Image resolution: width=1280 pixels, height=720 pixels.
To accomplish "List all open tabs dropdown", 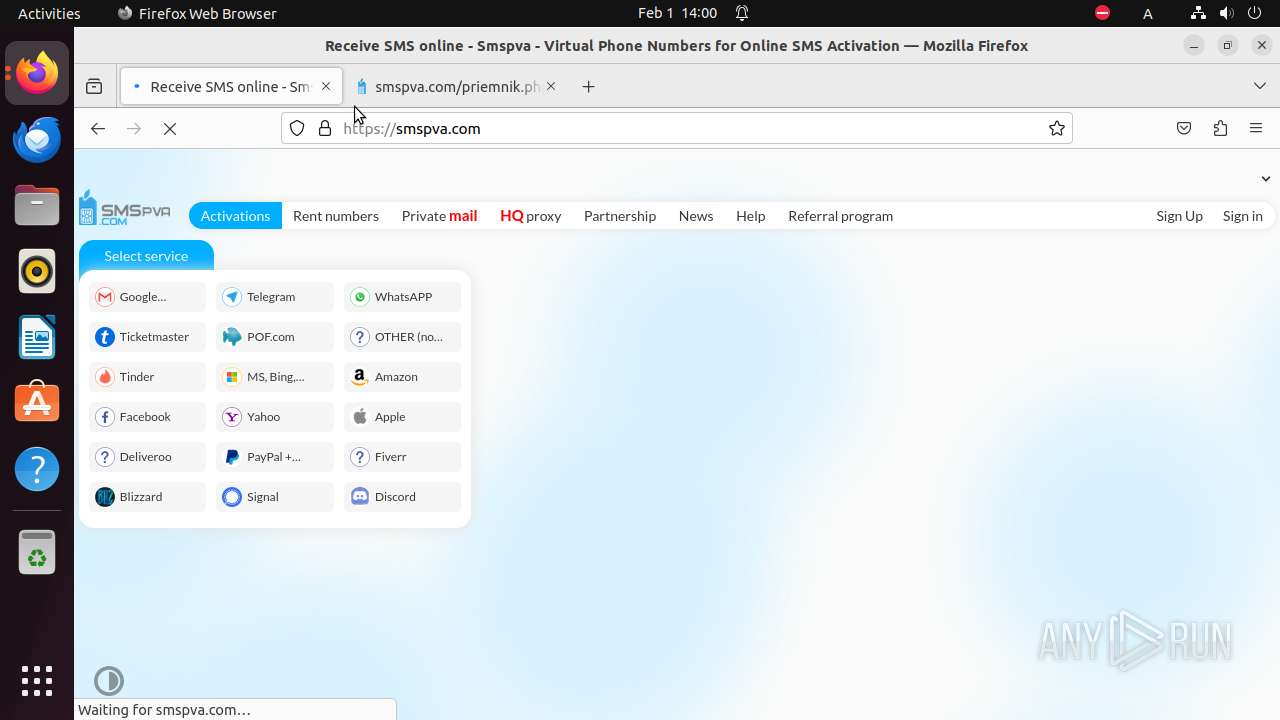I will pos(1260,86).
